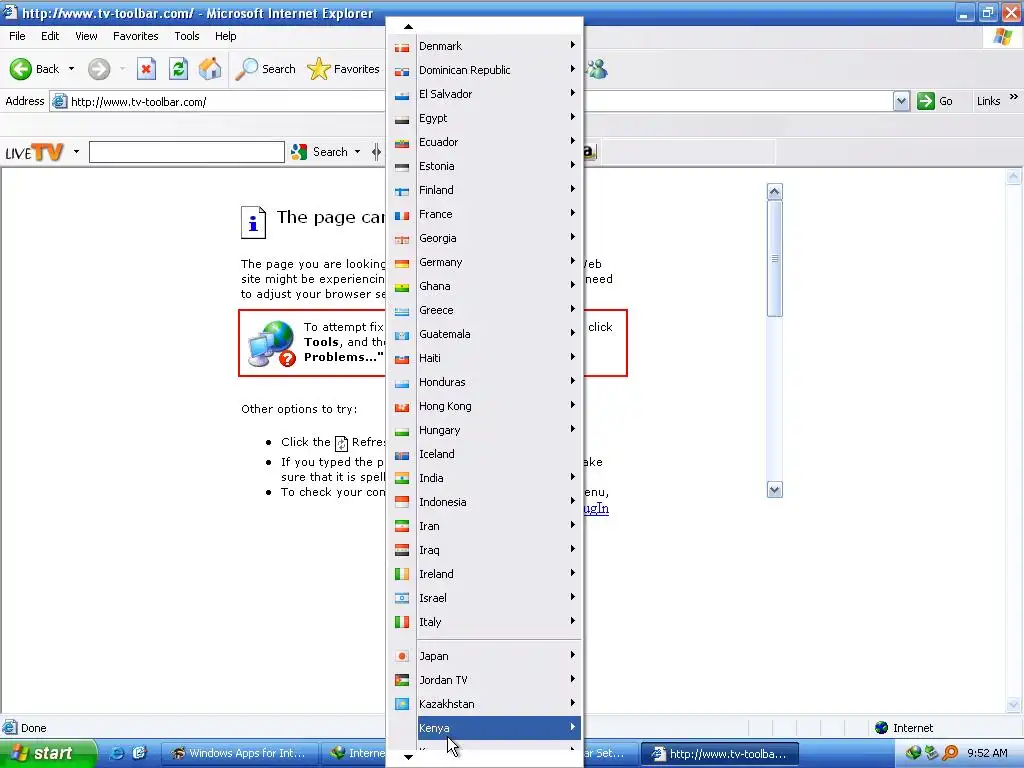Click the LiveTV logo
The width and height of the screenshot is (1024, 768).
point(34,152)
